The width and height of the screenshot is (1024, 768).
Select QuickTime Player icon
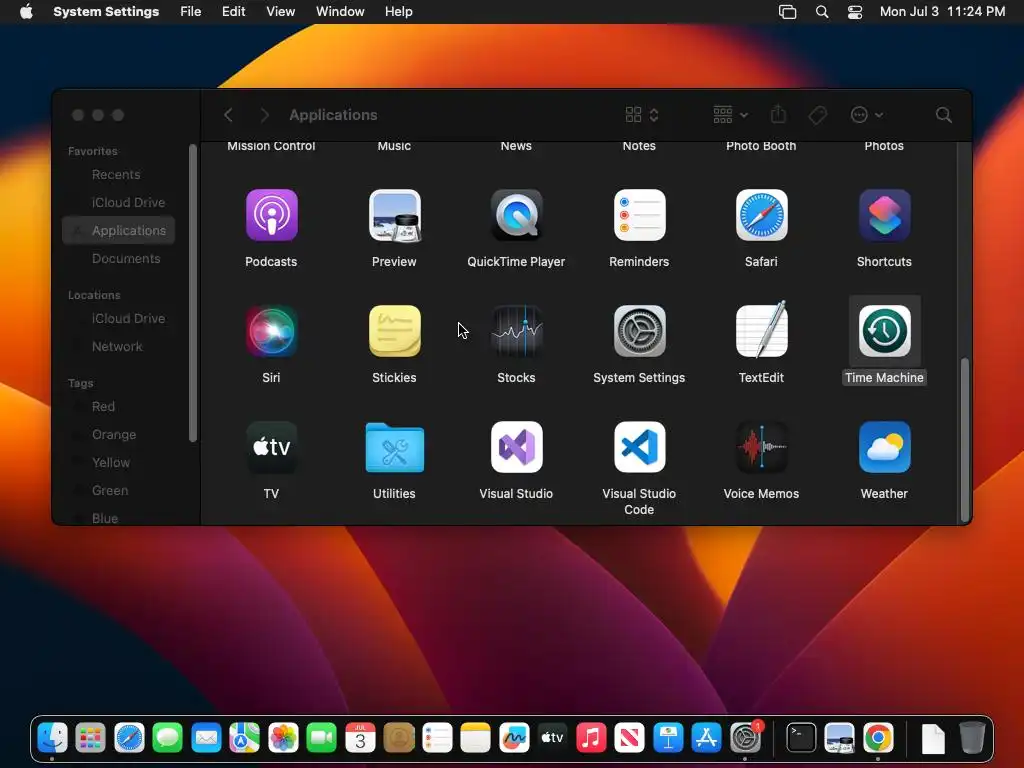517,216
